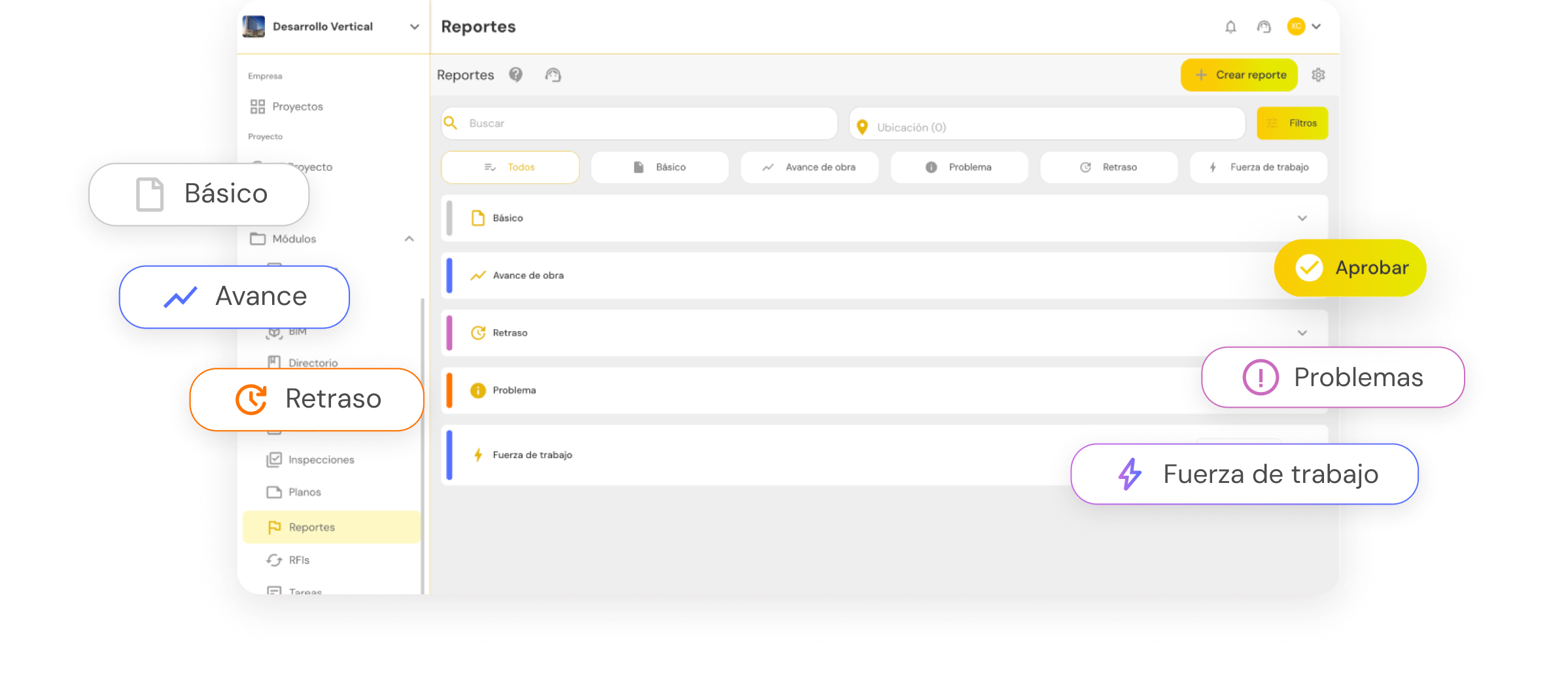Select the Básico filter tab
This screenshot has height=693, width=1568.
(660, 168)
